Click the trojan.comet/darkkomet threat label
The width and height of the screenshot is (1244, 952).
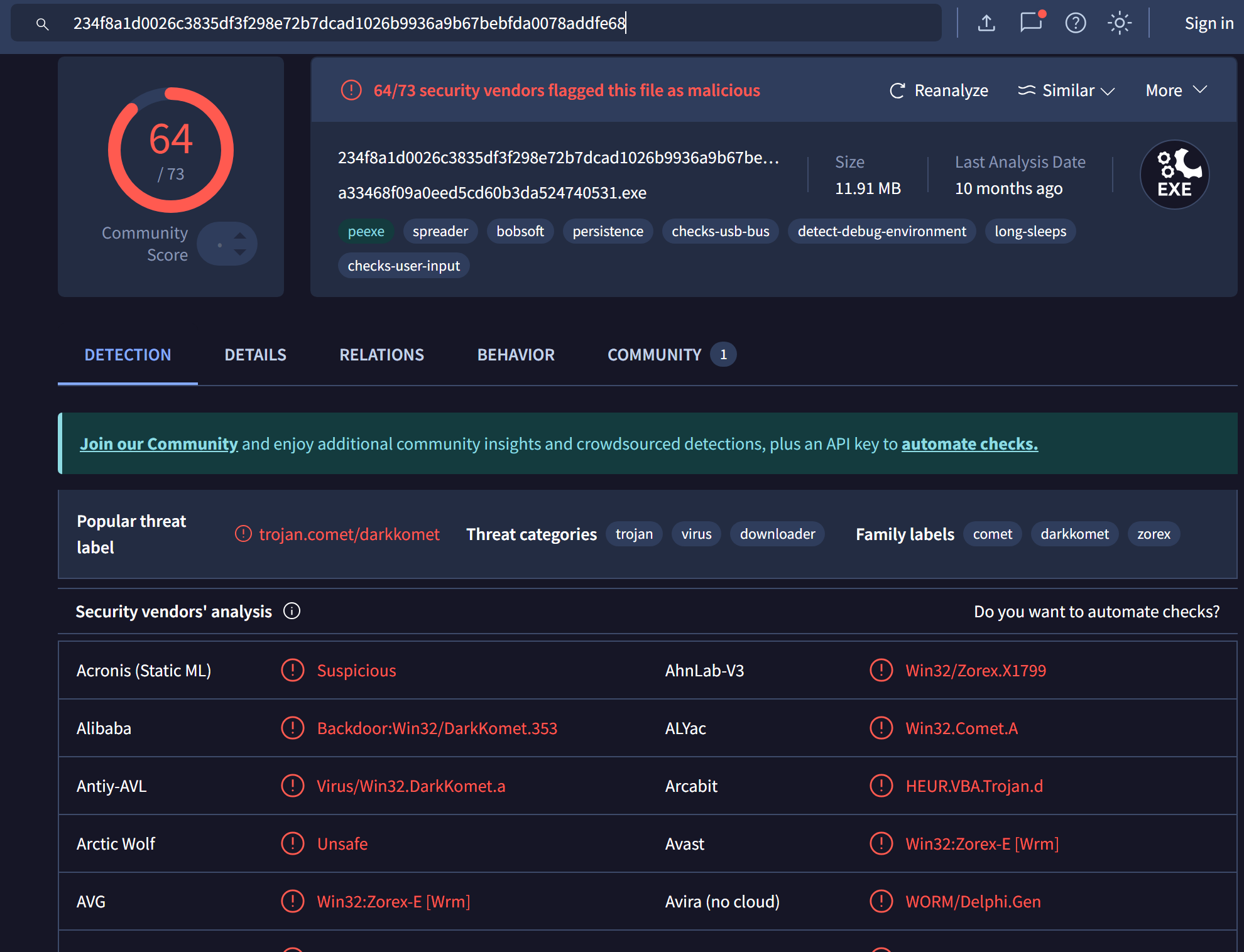coord(349,534)
